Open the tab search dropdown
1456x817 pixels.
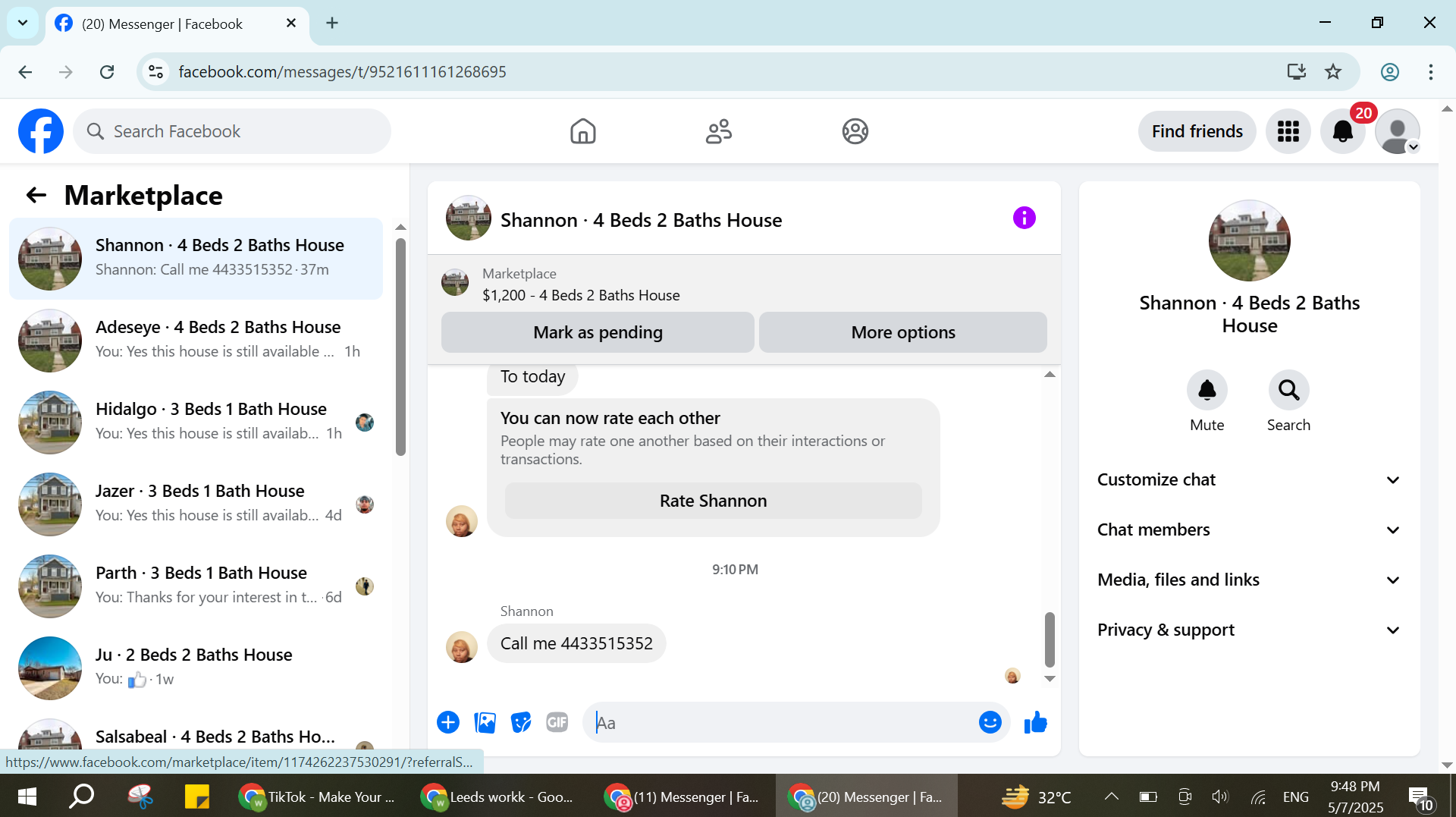pyautogui.click(x=23, y=23)
